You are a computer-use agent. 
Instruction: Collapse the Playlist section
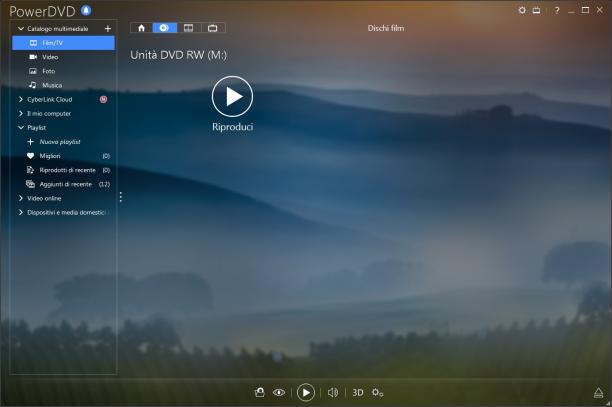21,128
